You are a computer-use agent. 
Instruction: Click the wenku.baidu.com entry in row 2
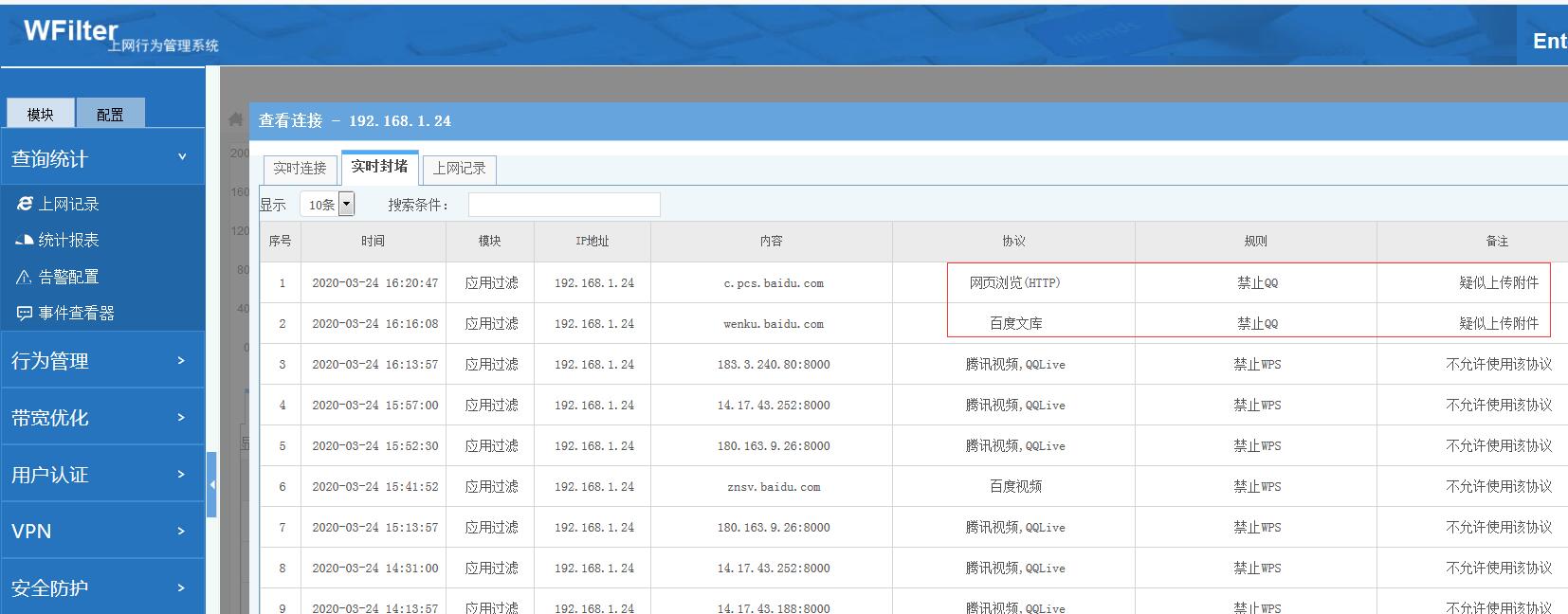pyautogui.click(x=773, y=324)
